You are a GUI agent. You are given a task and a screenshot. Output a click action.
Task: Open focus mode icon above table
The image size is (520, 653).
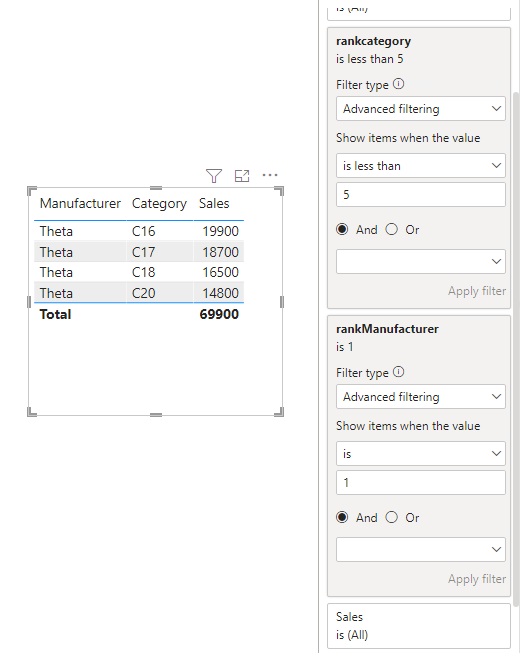(242, 176)
